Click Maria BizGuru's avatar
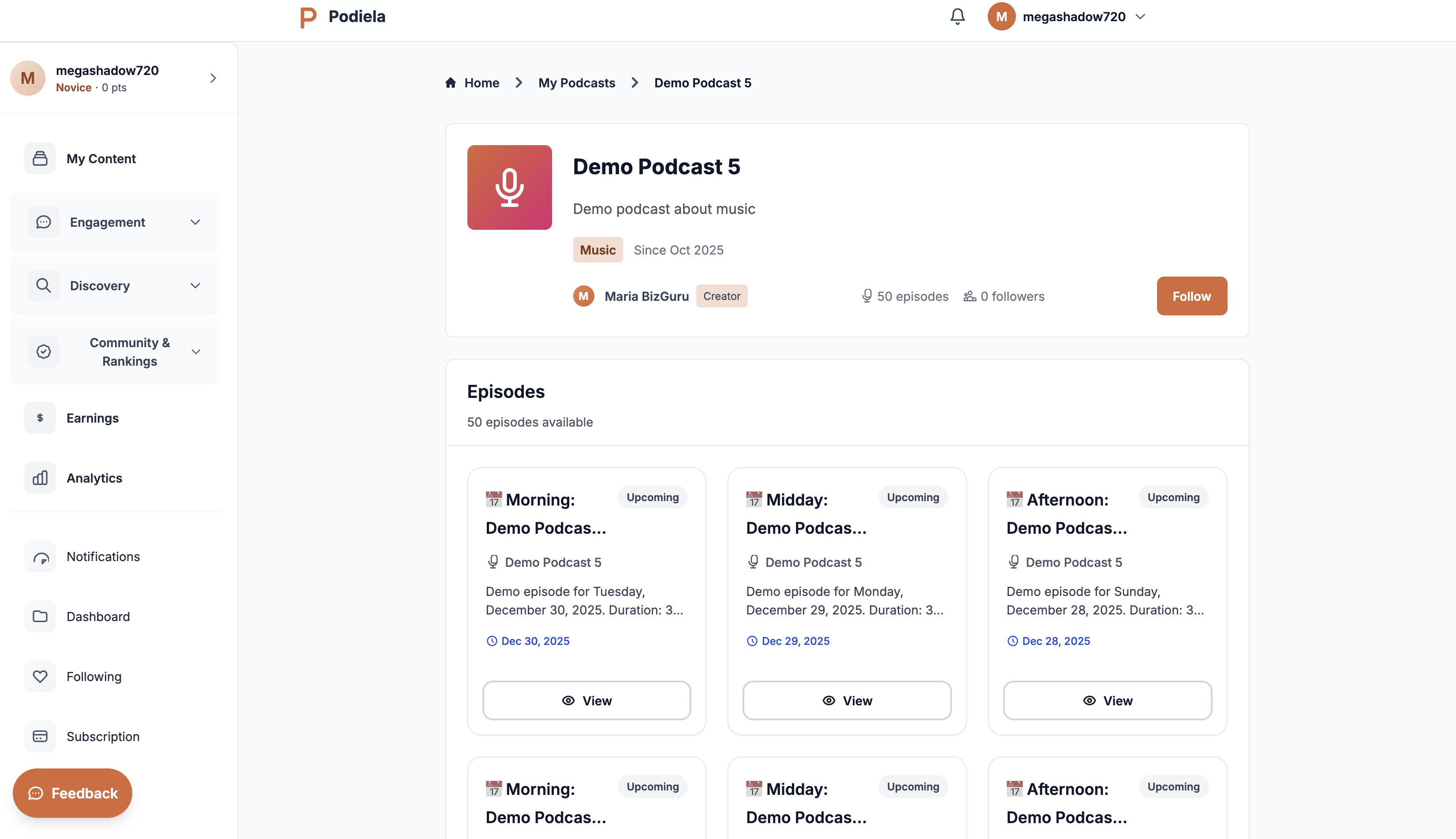The width and height of the screenshot is (1456, 839). pos(583,296)
